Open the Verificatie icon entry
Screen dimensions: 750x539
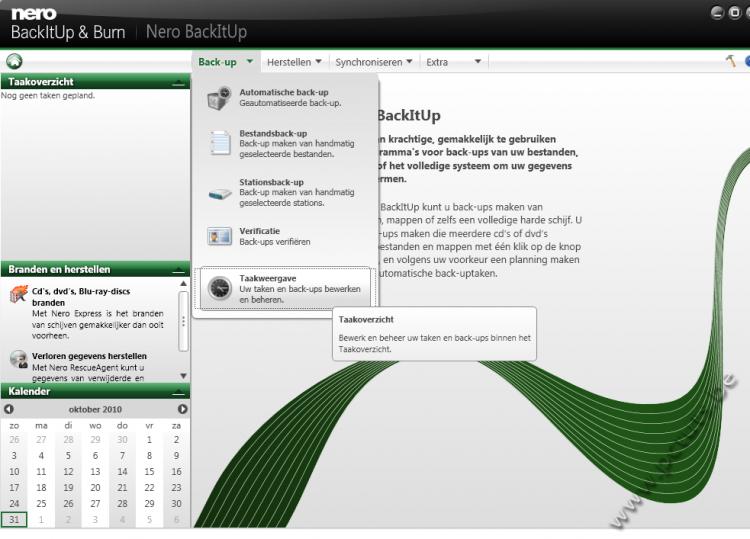point(219,236)
